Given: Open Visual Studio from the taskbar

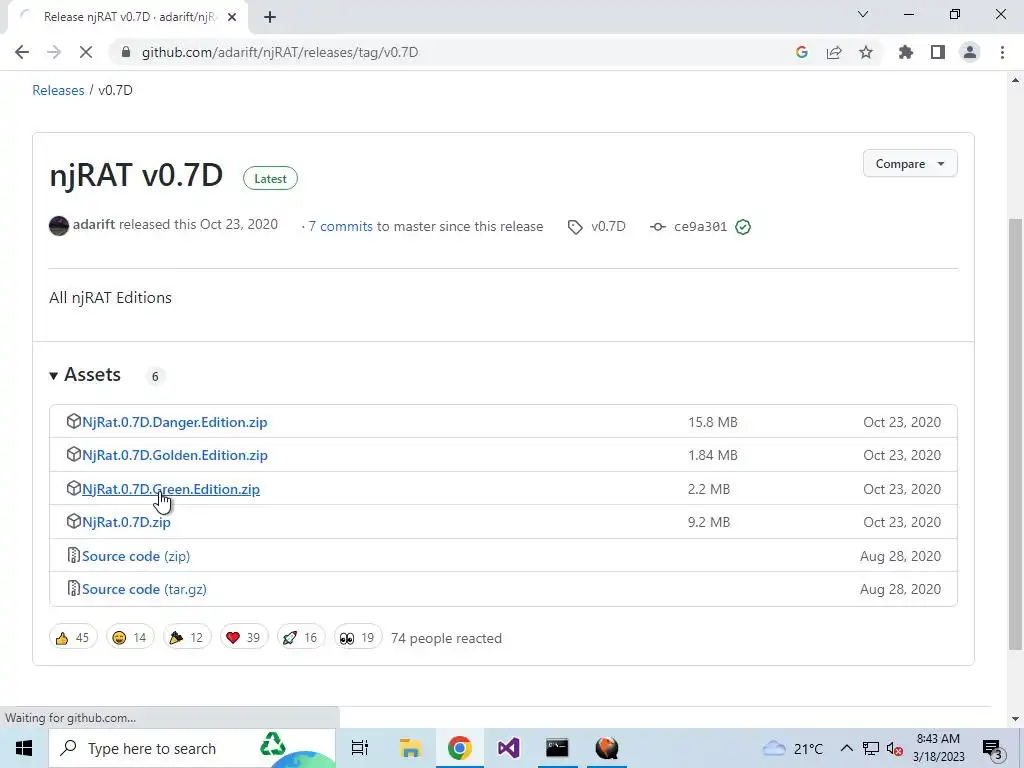Looking at the screenshot, I should point(508,748).
